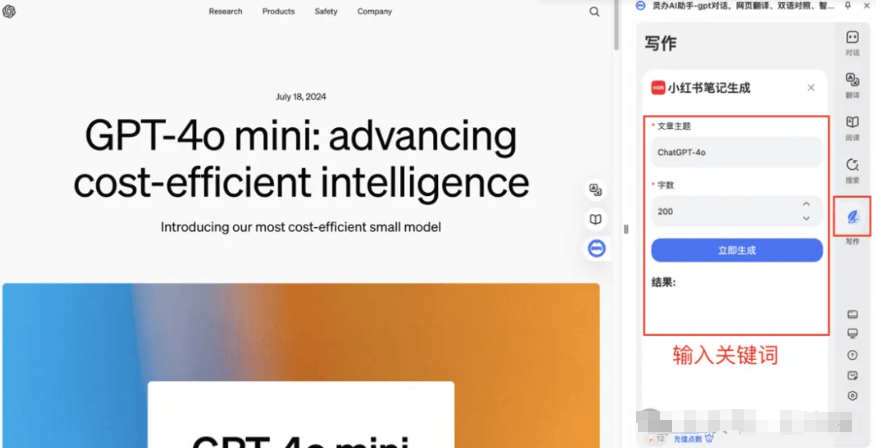Click the circled up-arrow icon in sidebar

852,355
